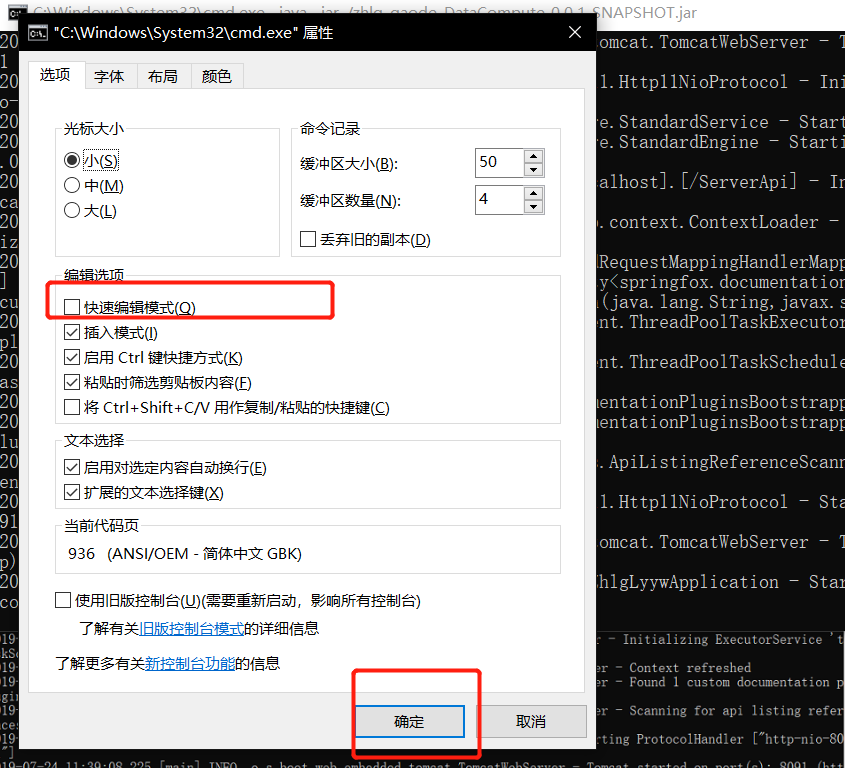Click the cmd icon in the background console title bar
Screen dimensions: 845x768
click(x=16, y=11)
